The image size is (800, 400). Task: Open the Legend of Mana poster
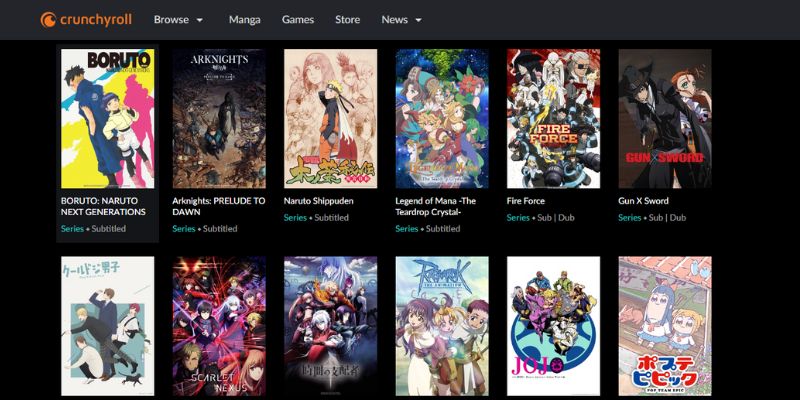click(x=442, y=118)
